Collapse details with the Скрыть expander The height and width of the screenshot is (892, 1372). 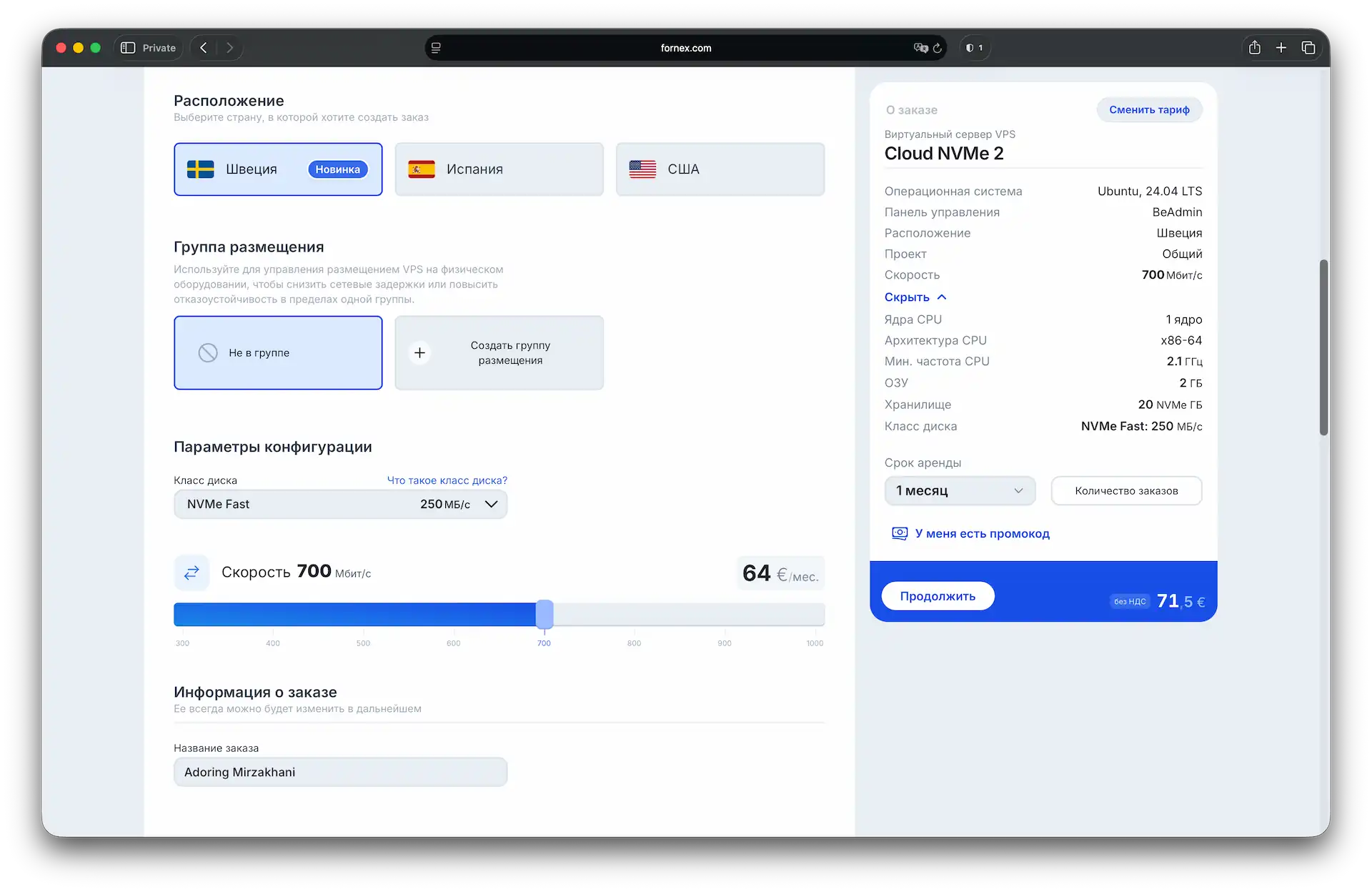(x=915, y=297)
